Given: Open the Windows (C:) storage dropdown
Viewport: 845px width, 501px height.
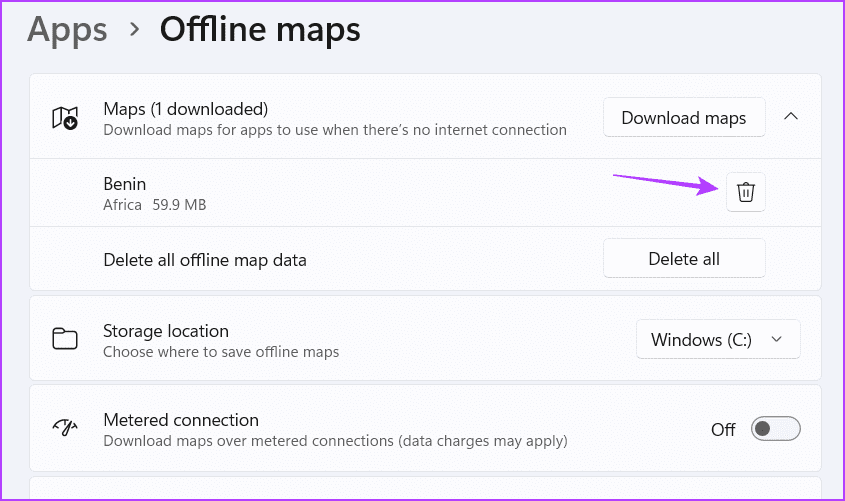Looking at the screenshot, I should coord(718,339).
